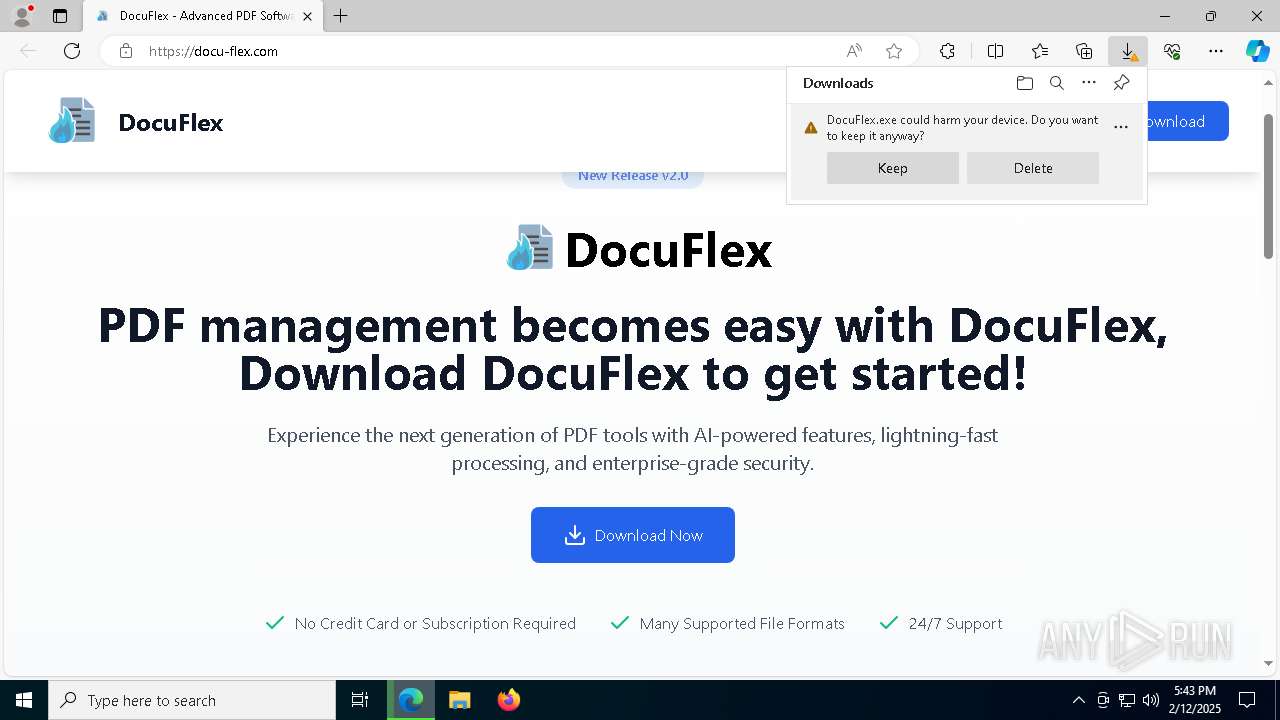Click the large DocuFlex hero logo
The image size is (1280, 720).
pos(530,247)
